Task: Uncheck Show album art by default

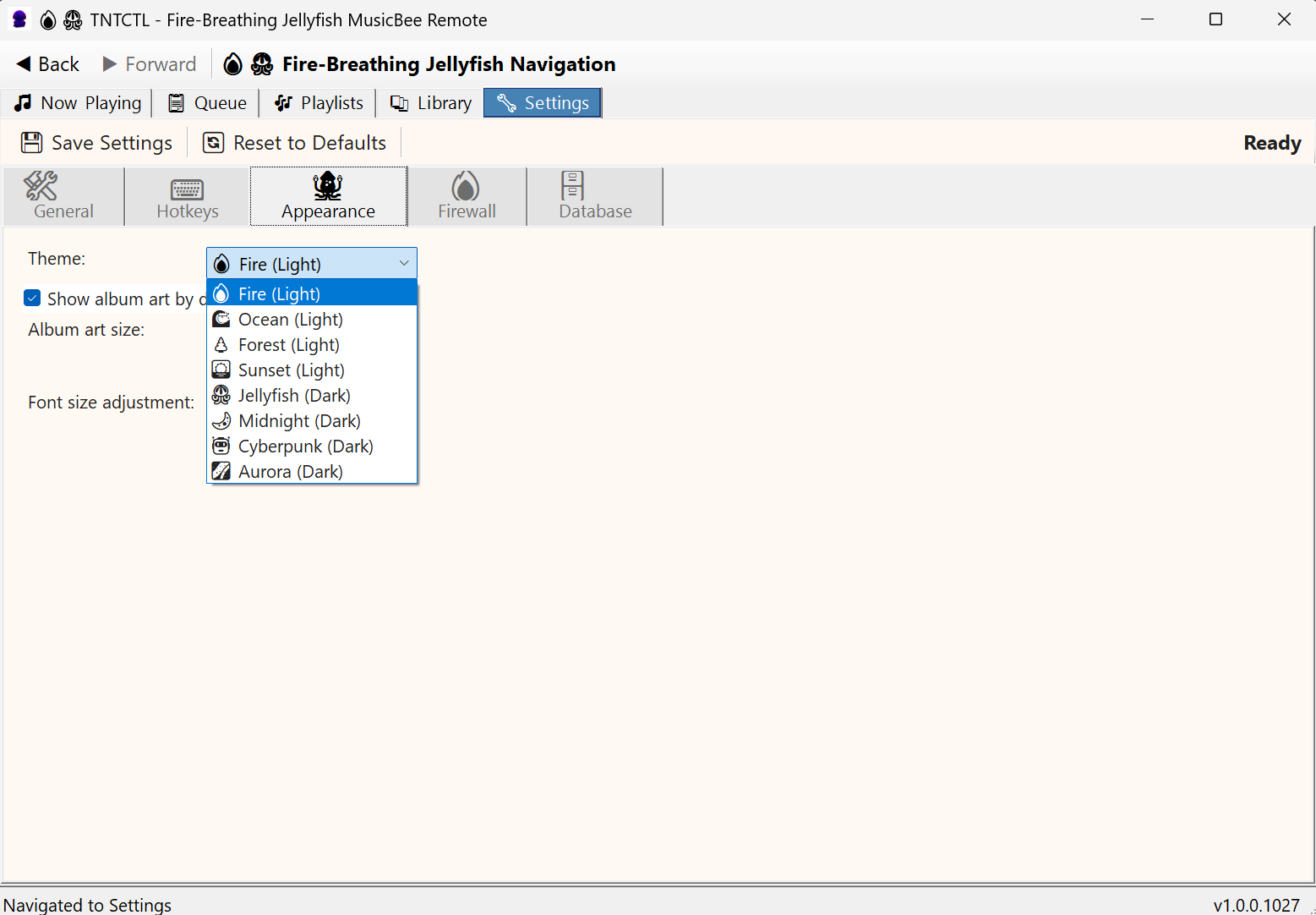Action: [32, 298]
